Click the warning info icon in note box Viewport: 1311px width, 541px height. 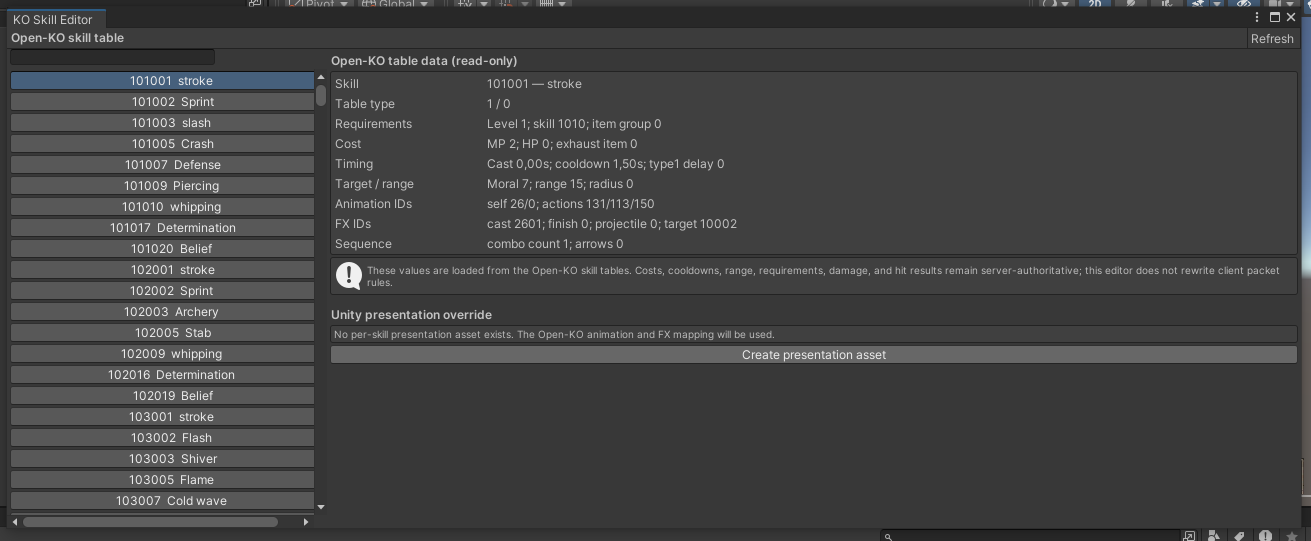[349, 275]
